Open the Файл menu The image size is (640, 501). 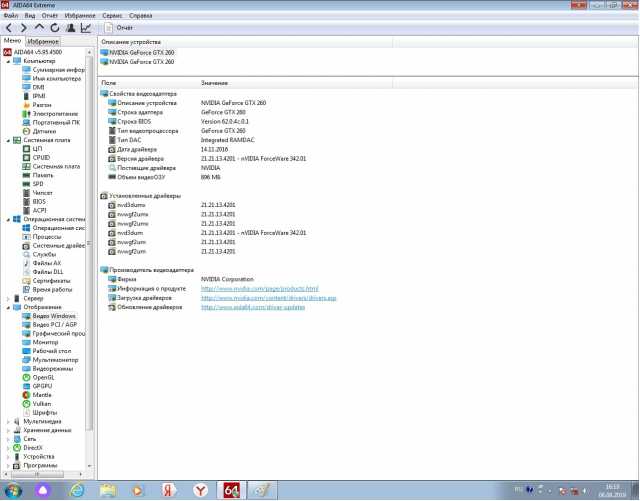[x=11, y=16]
